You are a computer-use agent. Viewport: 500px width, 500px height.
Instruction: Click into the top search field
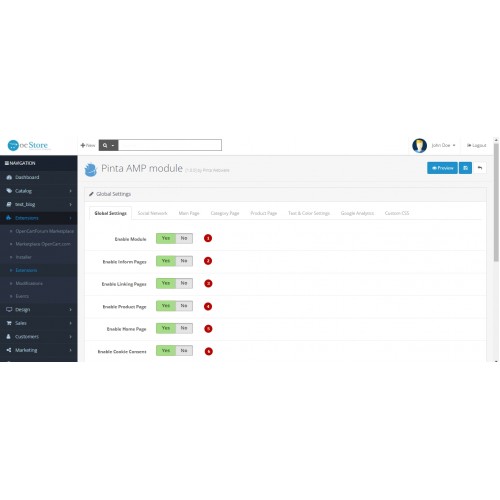(x=170, y=145)
